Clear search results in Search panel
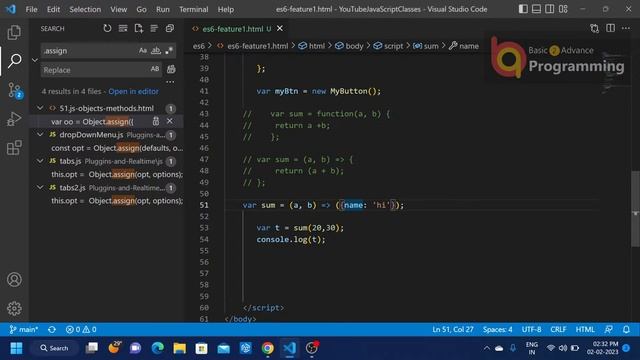Viewport: 640px width, 360px height. (123, 29)
